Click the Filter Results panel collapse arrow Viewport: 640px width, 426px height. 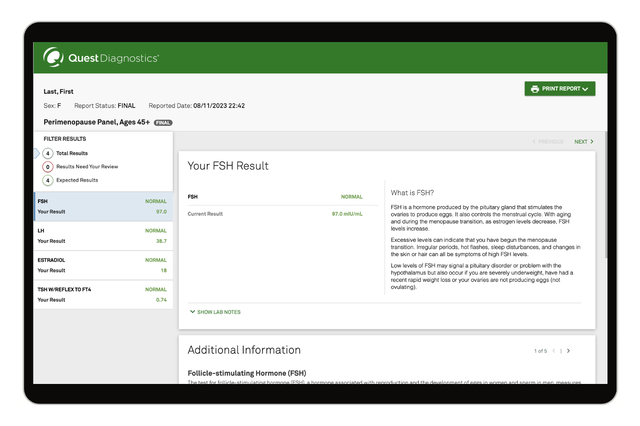tap(37, 153)
